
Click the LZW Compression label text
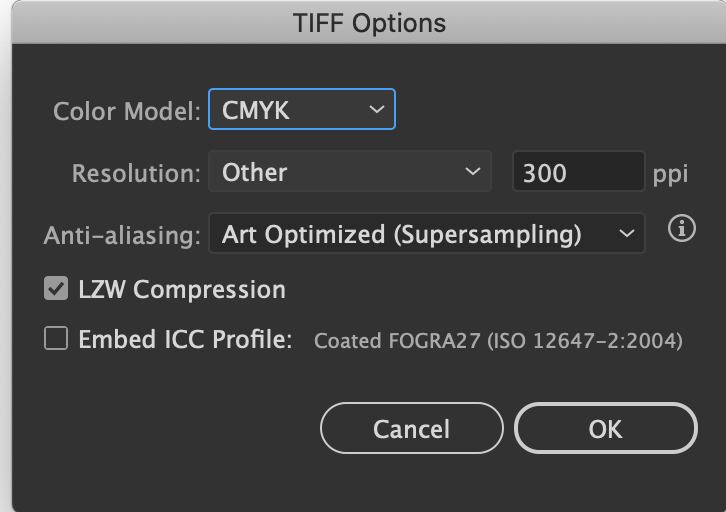coord(182,290)
